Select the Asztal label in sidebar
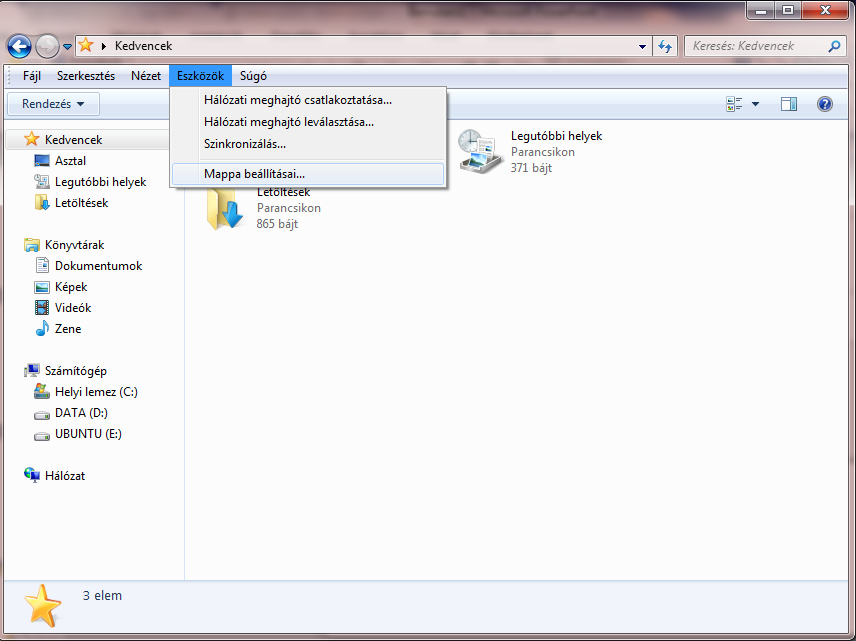This screenshot has height=641, width=856. [70, 161]
